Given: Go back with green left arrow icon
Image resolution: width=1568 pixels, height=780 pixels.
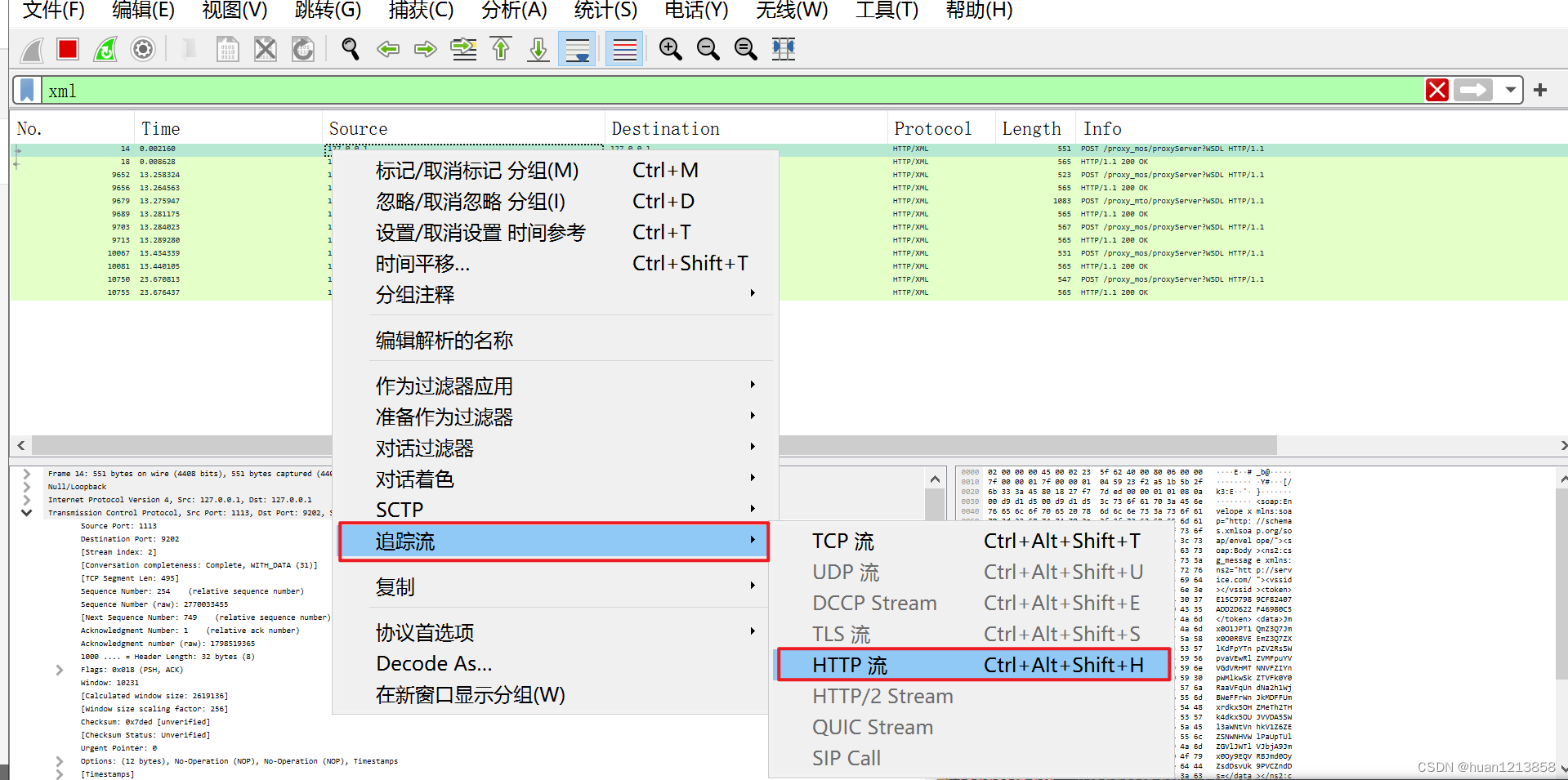Looking at the screenshot, I should tap(388, 49).
